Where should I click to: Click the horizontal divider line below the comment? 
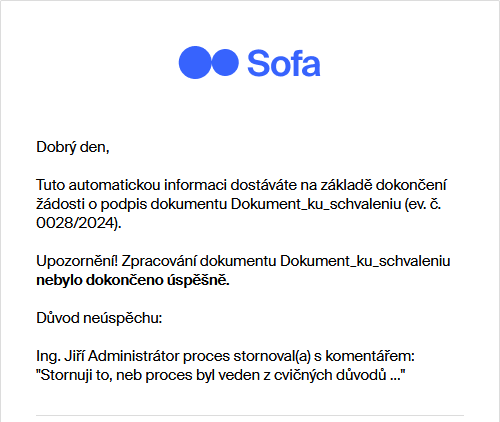pos(250,416)
